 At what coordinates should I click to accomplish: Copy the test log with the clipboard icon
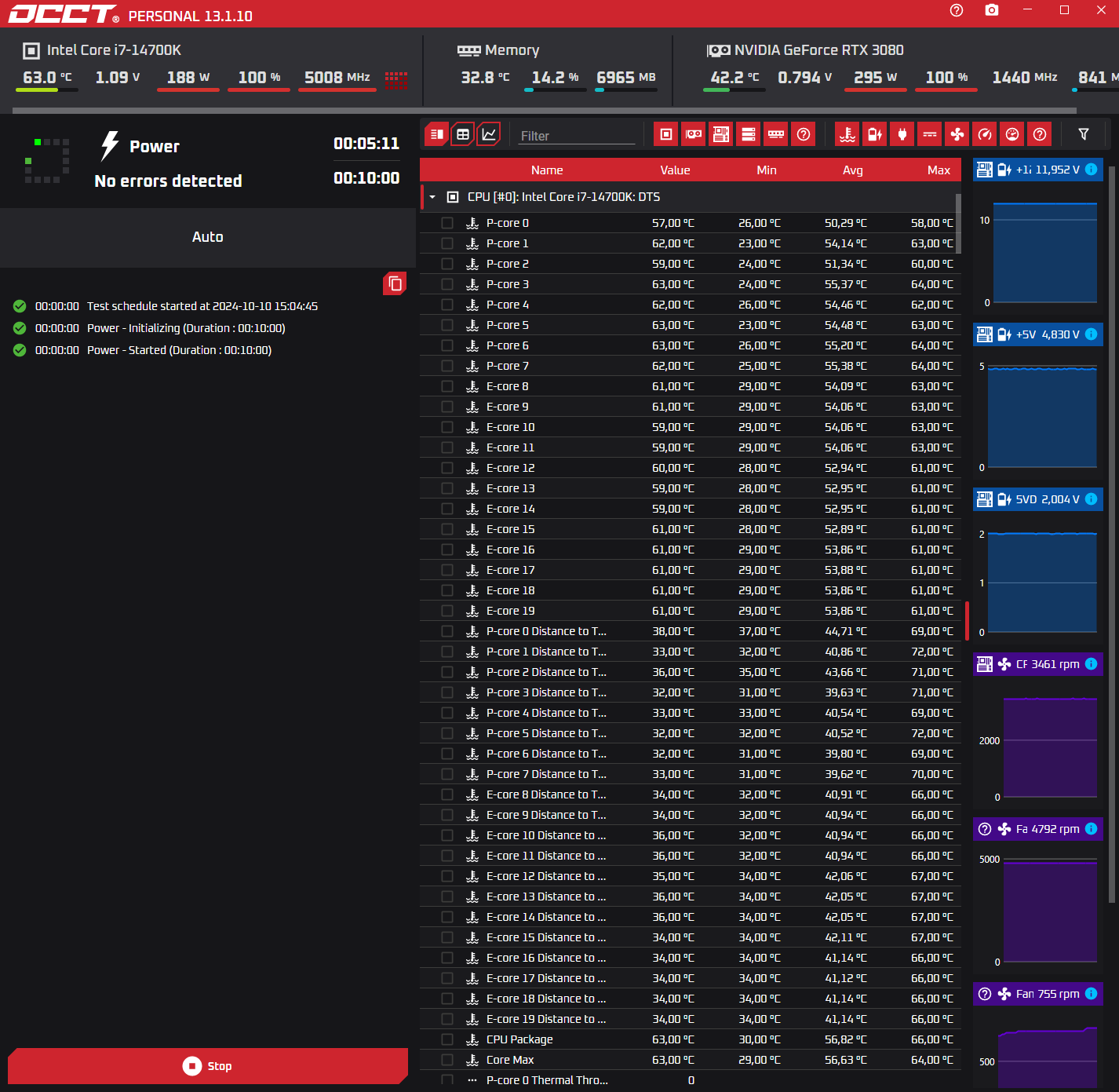click(x=395, y=283)
